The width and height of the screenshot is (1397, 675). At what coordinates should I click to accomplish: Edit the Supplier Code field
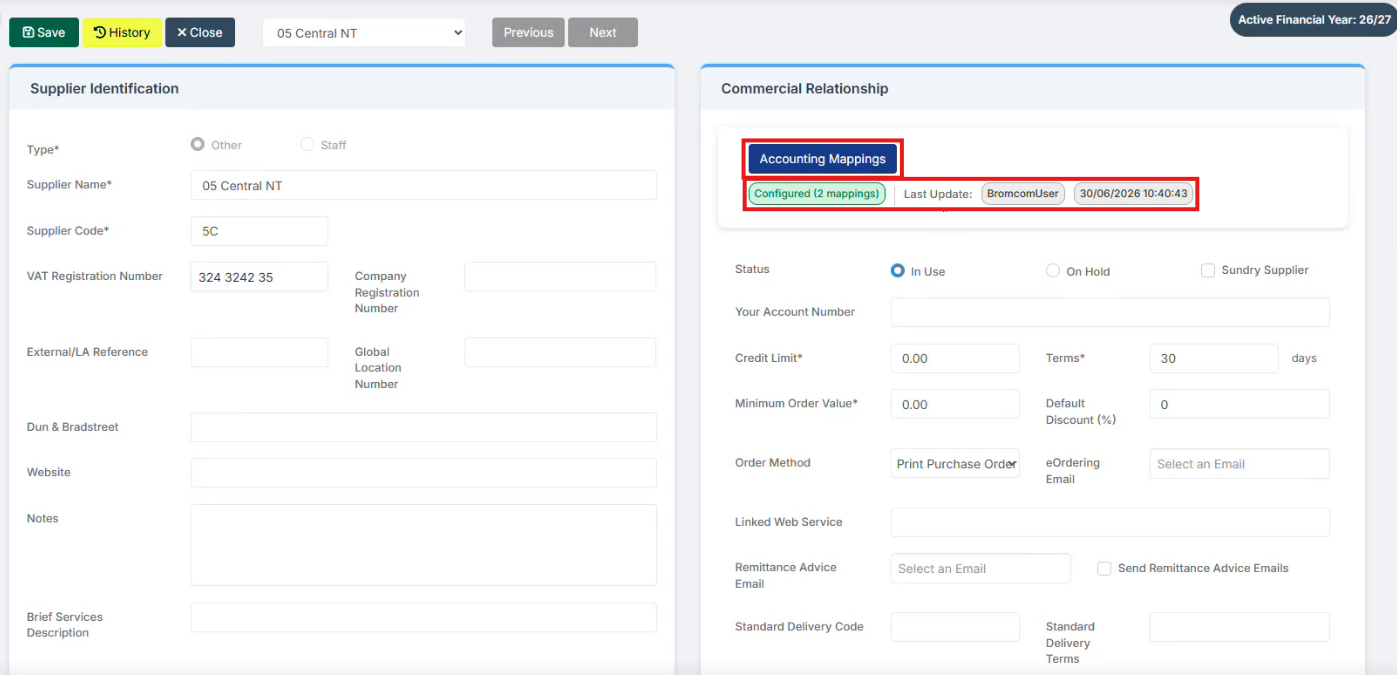(x=259, y=230)
